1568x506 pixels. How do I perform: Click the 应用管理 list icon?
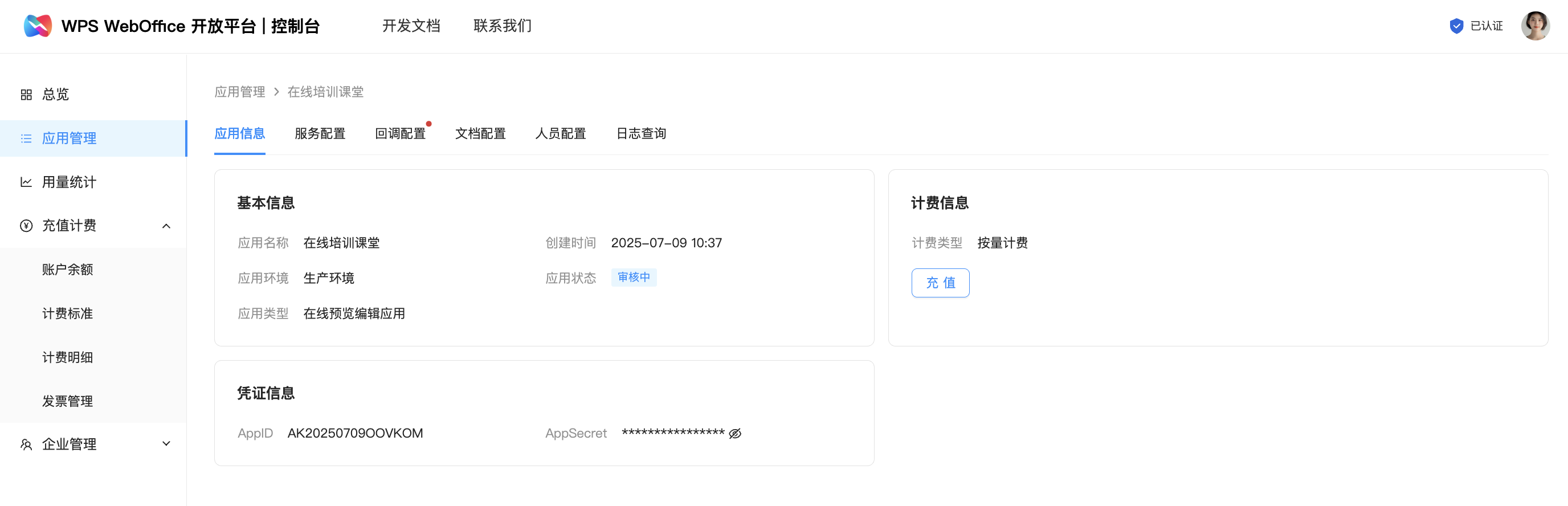pyautogui.click(x=26, y=138)
